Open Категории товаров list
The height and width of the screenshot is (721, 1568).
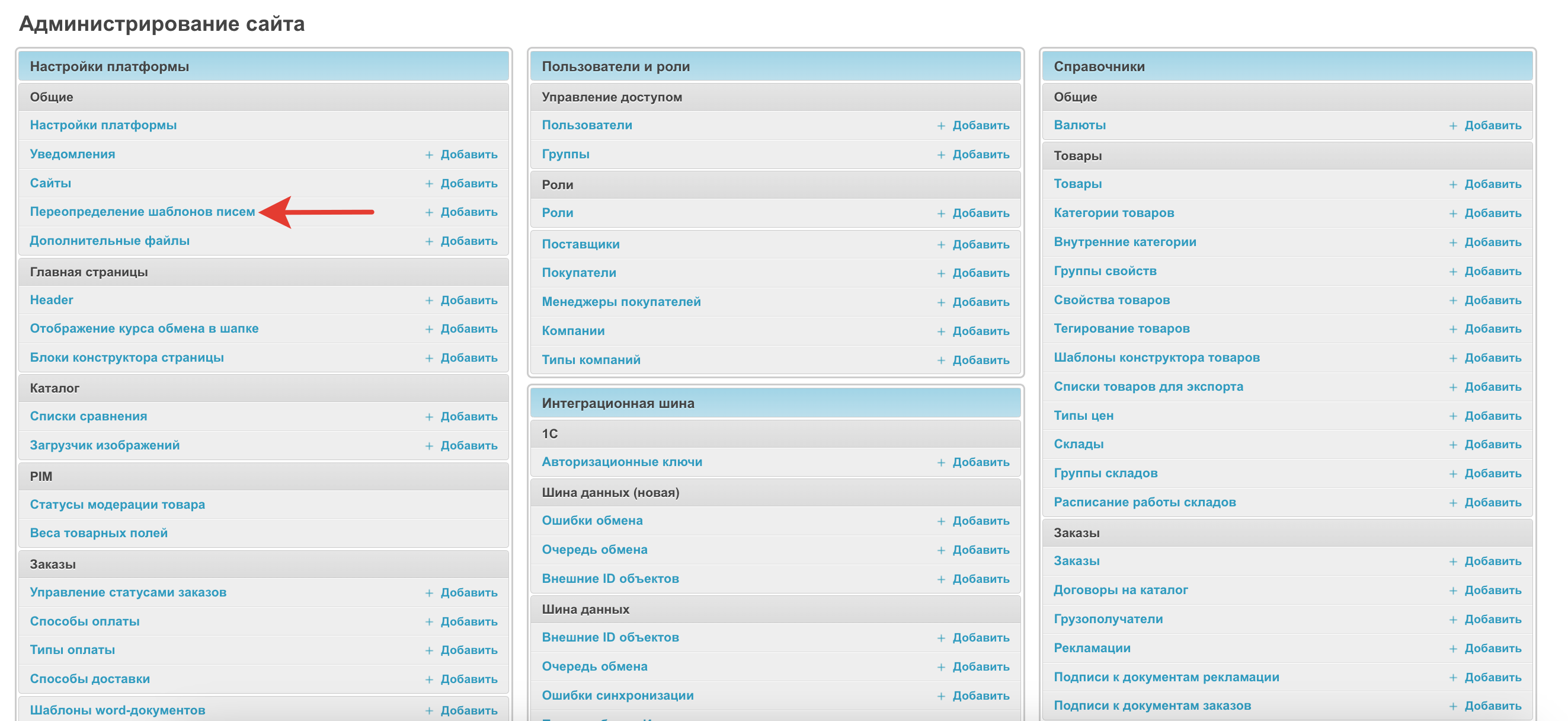[x=1113, y=213]
